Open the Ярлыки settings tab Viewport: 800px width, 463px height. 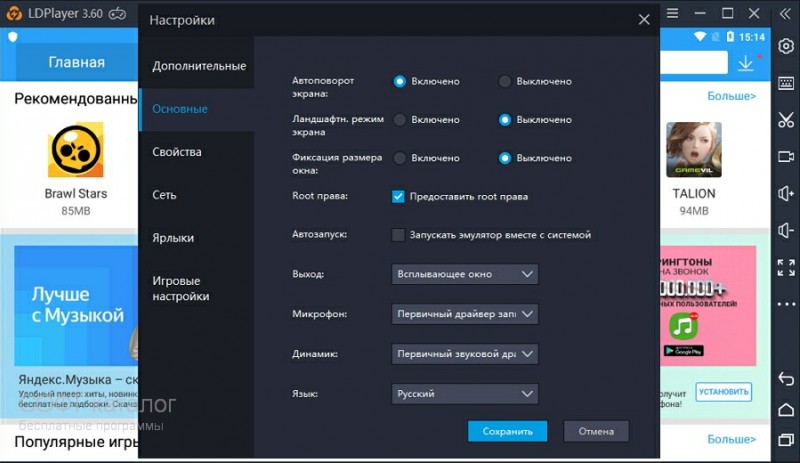click(x=196, y=238)
